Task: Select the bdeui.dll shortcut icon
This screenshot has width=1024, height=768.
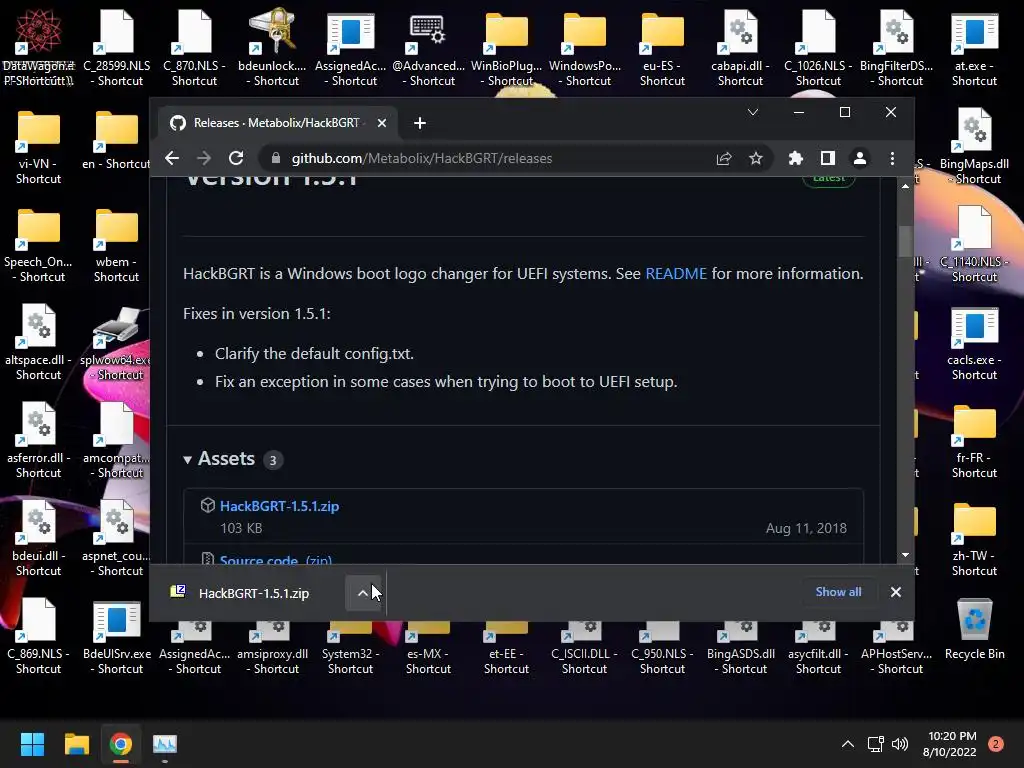Action: [x=39, y=538]
